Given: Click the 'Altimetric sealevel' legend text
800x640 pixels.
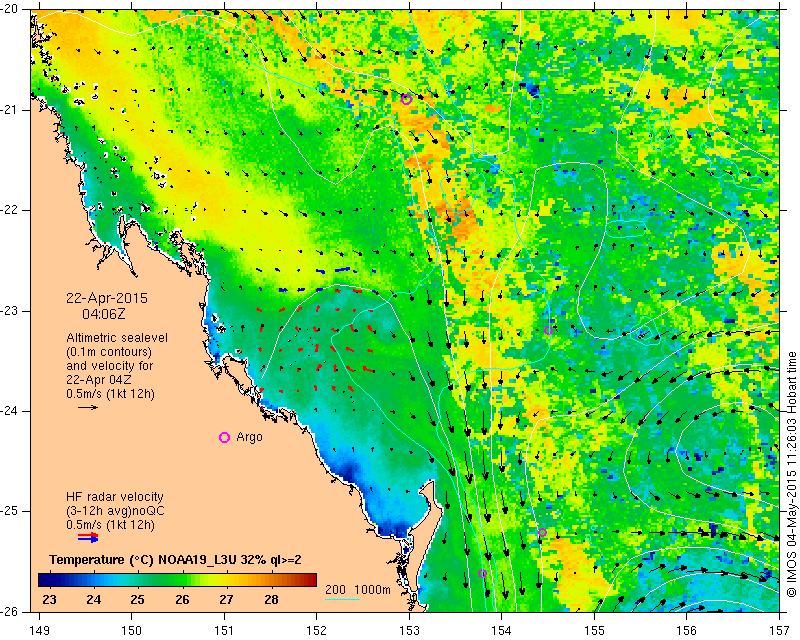Looking at the screenshot, I should (117, 338).
